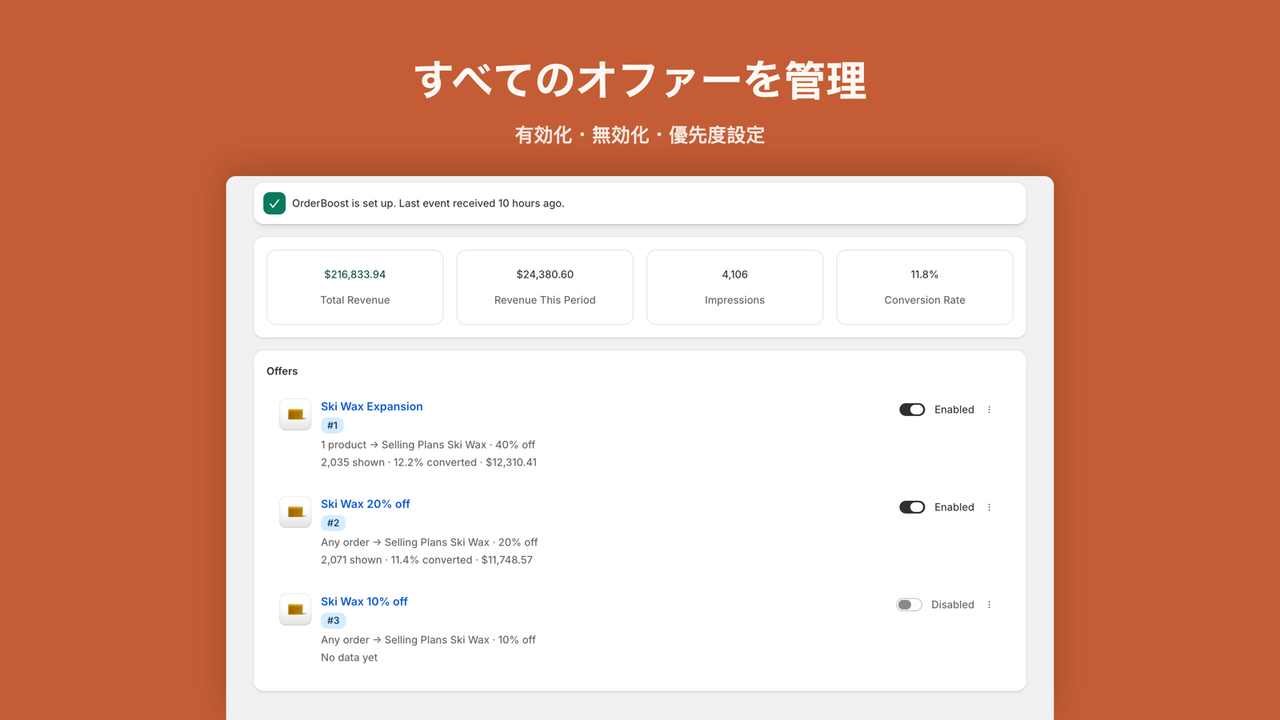Open more actions menu for Ski Wax 20% off
Viewport: 1280px width, 720px height.
[x=989, y=507]
